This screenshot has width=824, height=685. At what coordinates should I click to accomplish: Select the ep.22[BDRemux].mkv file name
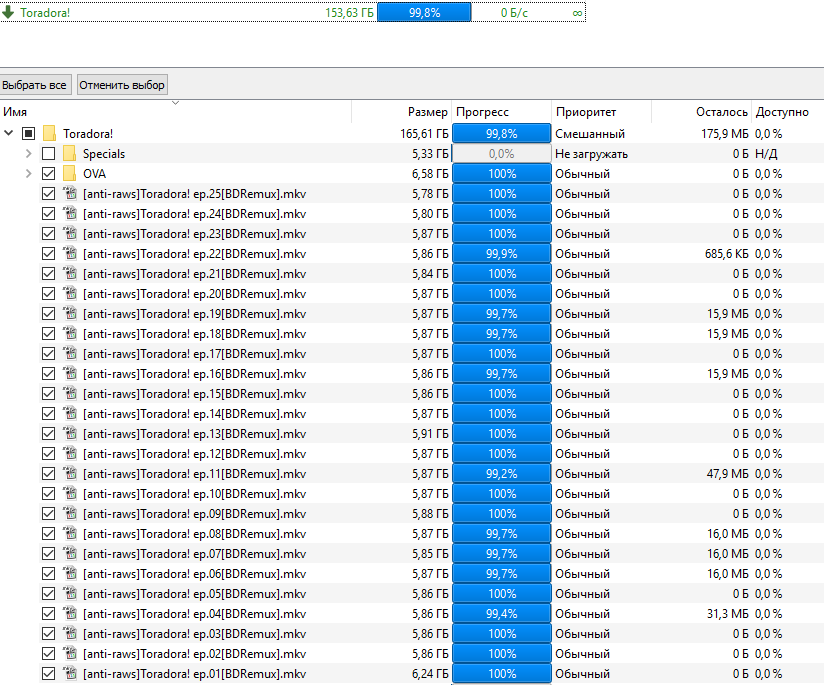pos(194,254)
